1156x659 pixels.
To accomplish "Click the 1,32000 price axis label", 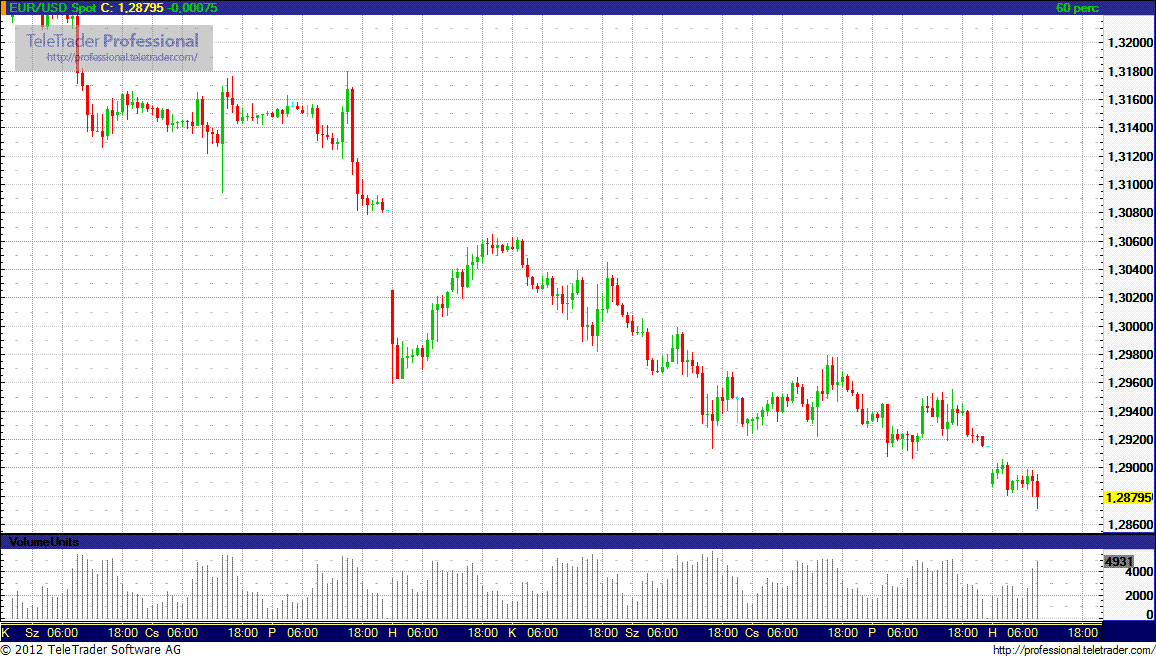I will pyautogui.click(x=1129, y=43).
